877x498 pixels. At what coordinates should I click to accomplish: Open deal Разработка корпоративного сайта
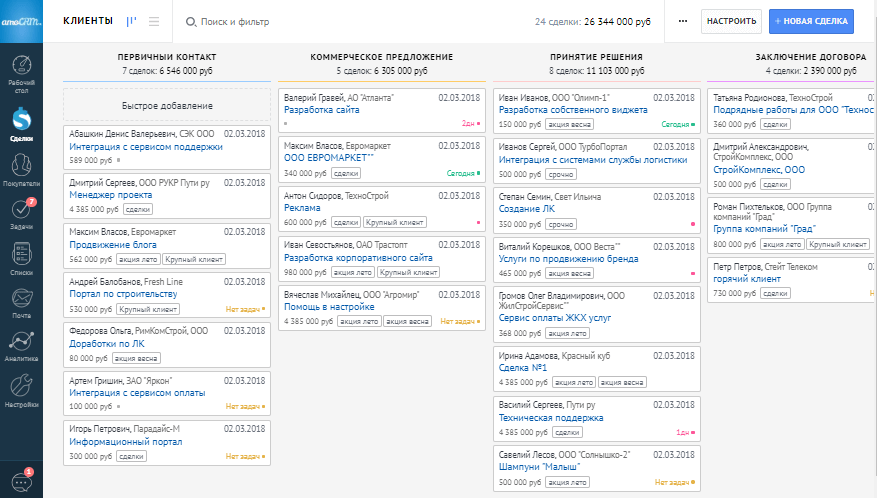coord(358,258)
